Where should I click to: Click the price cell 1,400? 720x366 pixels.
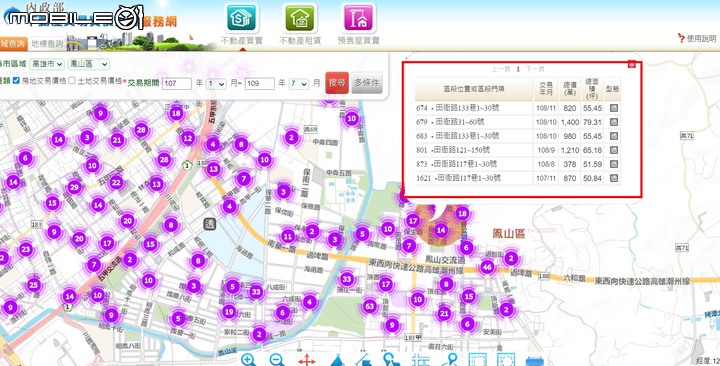pyautogui.click(x=569, y=122)
